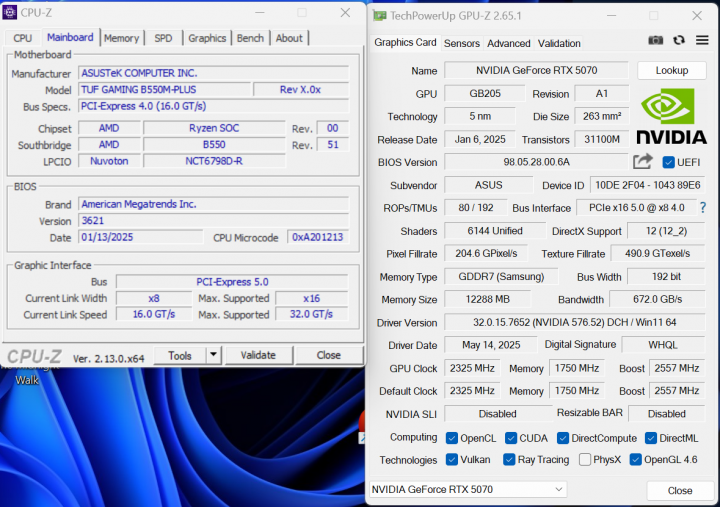
Task: Select the Mainboard tab in CPU-Z
Action: click(70, 37)
